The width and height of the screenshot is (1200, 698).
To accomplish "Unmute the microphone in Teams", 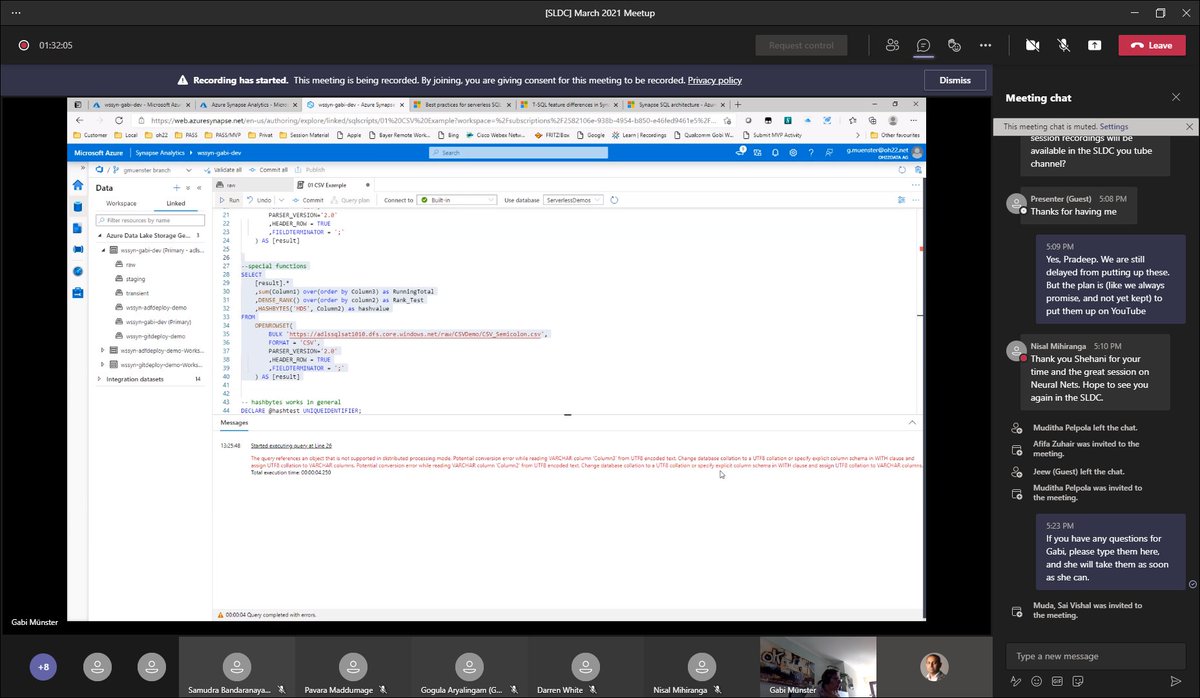I will 1063,45.
